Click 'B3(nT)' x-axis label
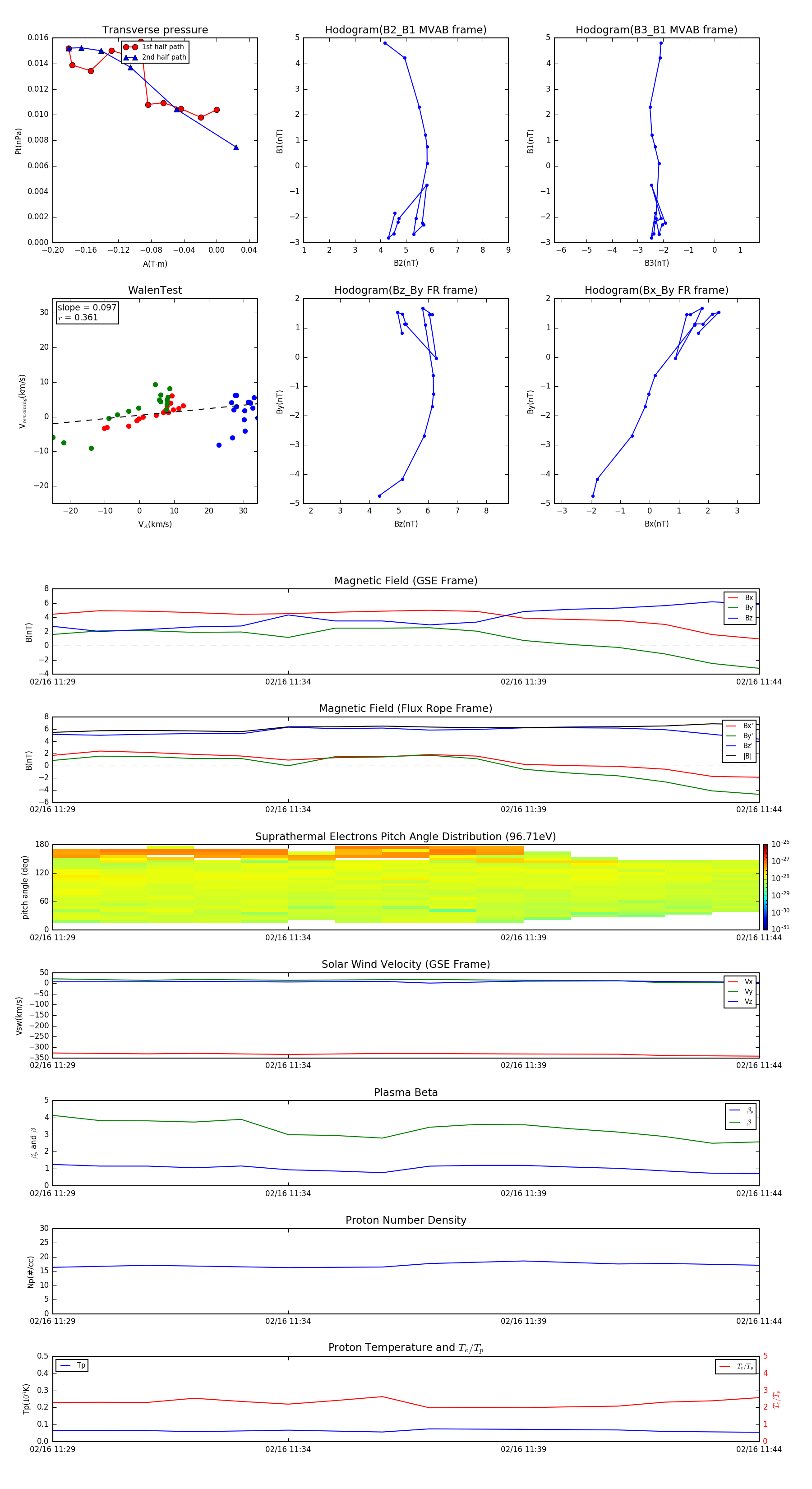This screenshot has height=1489, width=812. pos(656,263)
